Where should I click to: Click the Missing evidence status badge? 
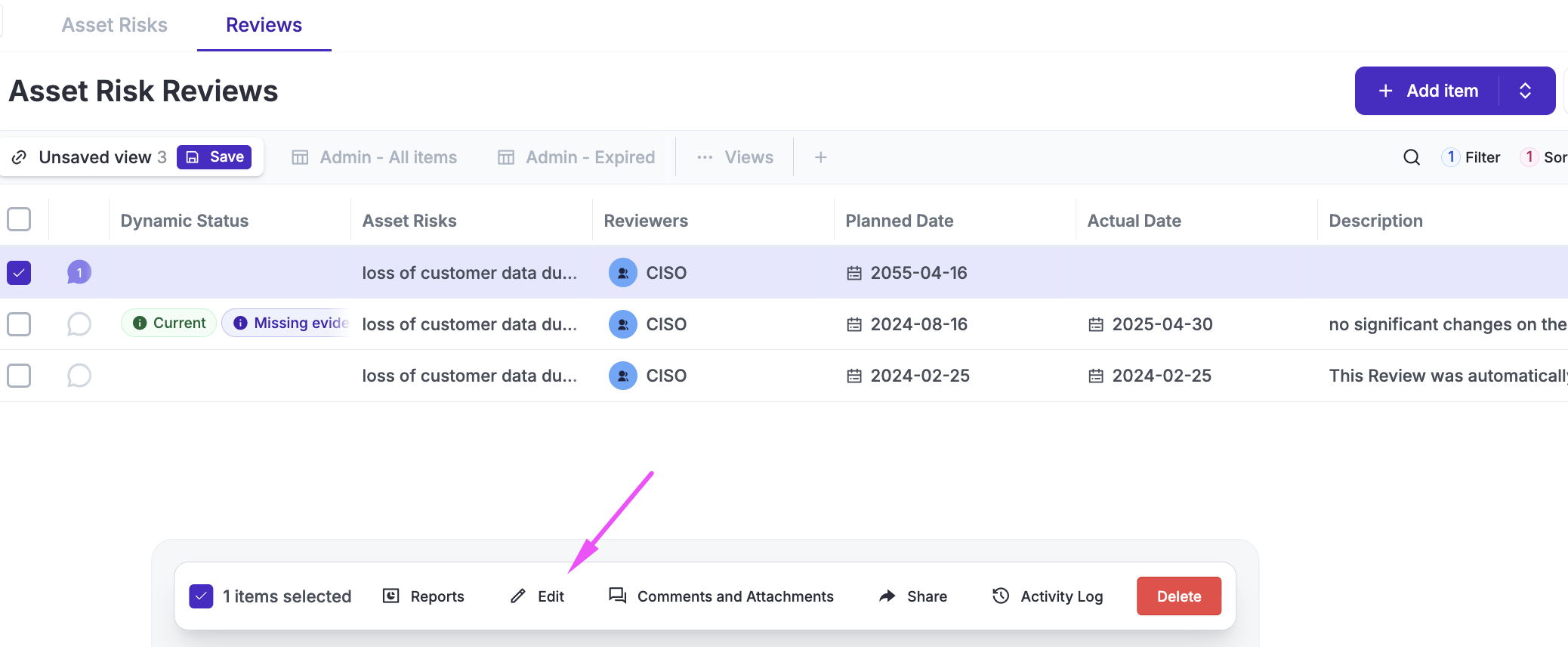[287, 323]
